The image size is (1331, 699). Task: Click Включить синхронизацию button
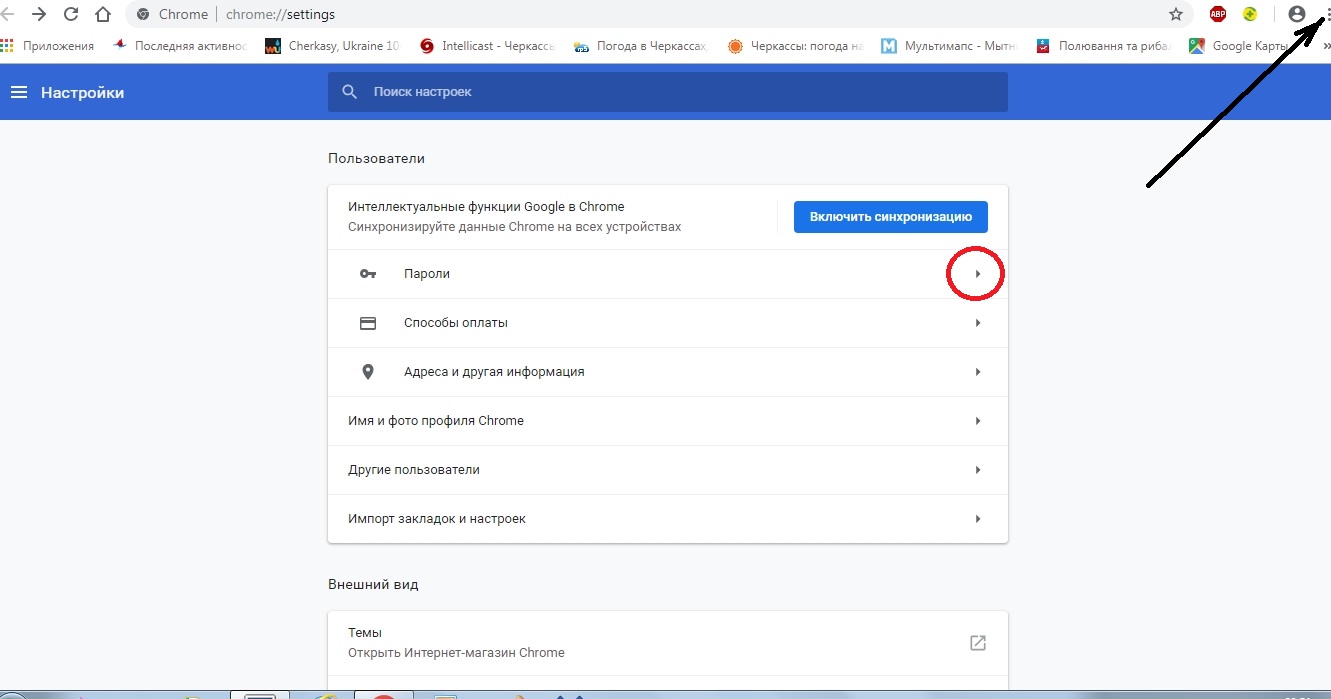click(x=890, y=217)
